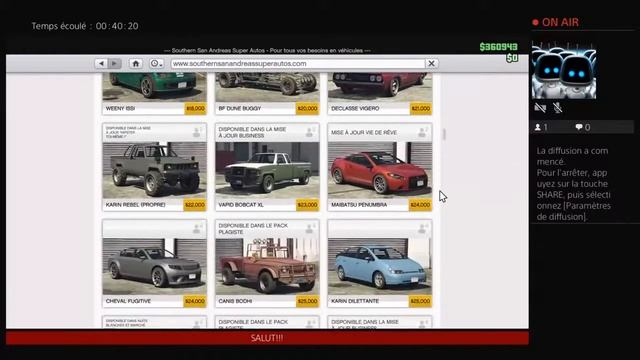Click the player icon on Karin Dilettante card
The height and width of the screenshot is (360, 640).
click(x=422, y=229)
